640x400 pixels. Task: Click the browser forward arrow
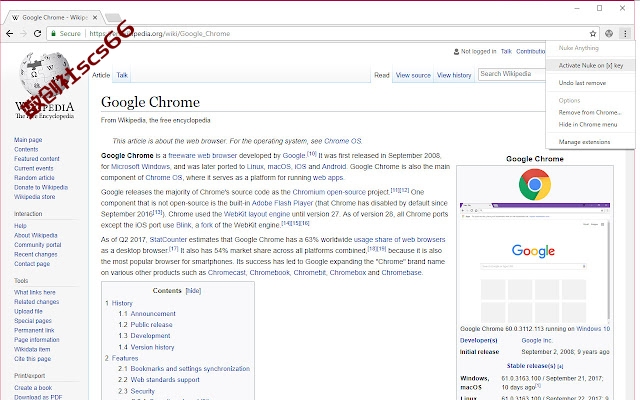tap(24, 33)
